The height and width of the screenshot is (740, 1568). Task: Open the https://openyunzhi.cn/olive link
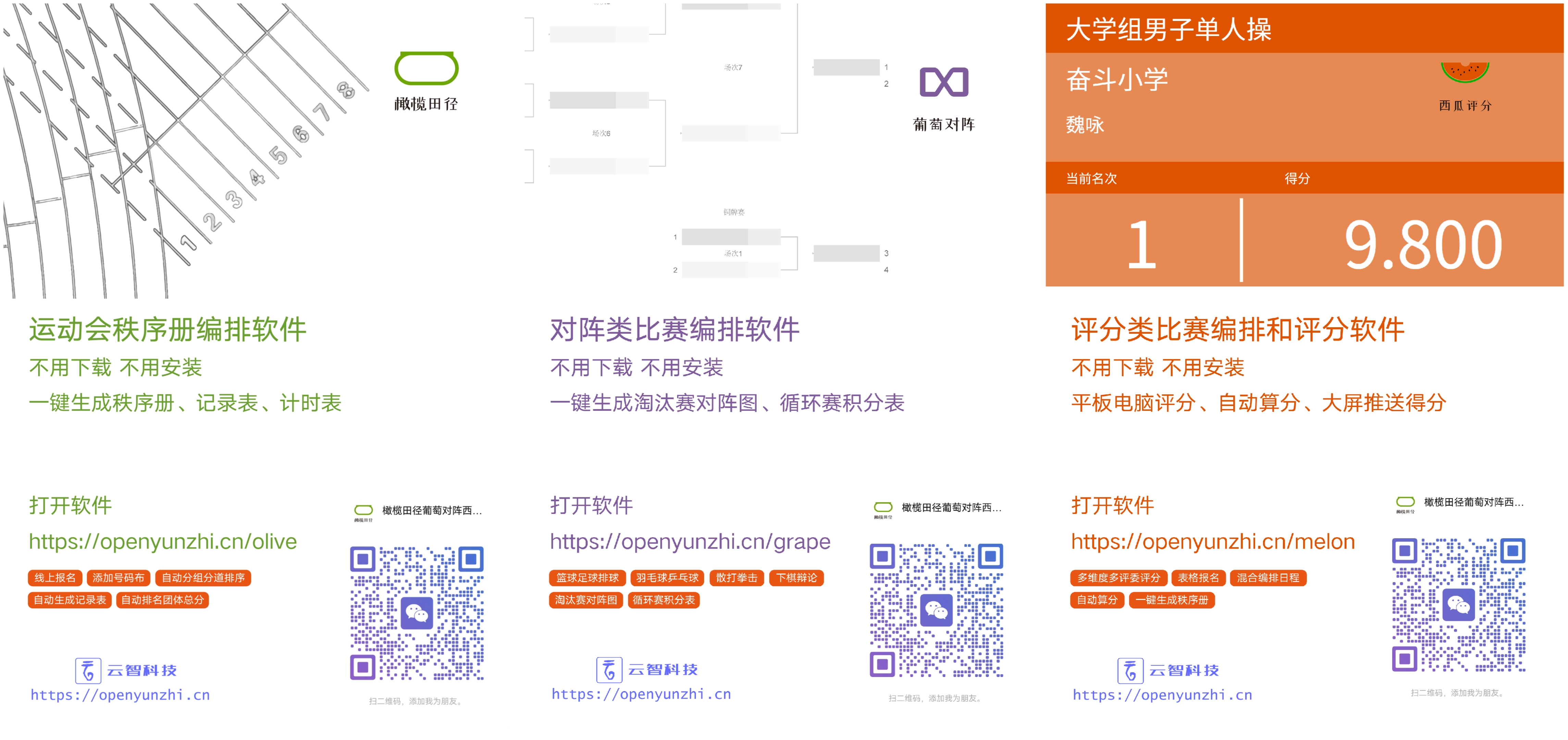162,541
